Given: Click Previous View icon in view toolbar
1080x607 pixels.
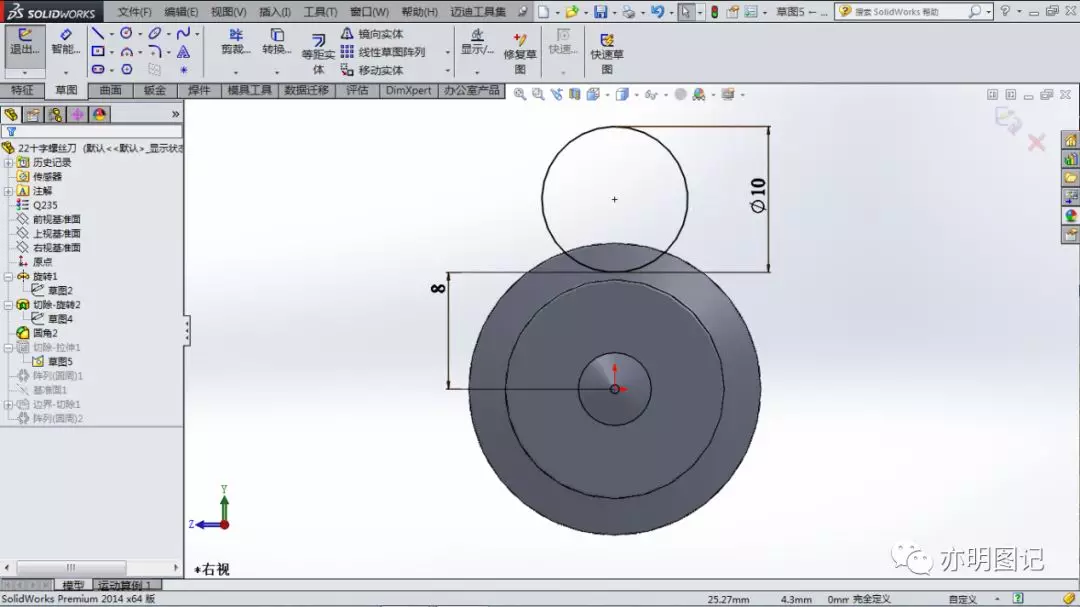Looking at the screenshot, I should click(557, 94).
